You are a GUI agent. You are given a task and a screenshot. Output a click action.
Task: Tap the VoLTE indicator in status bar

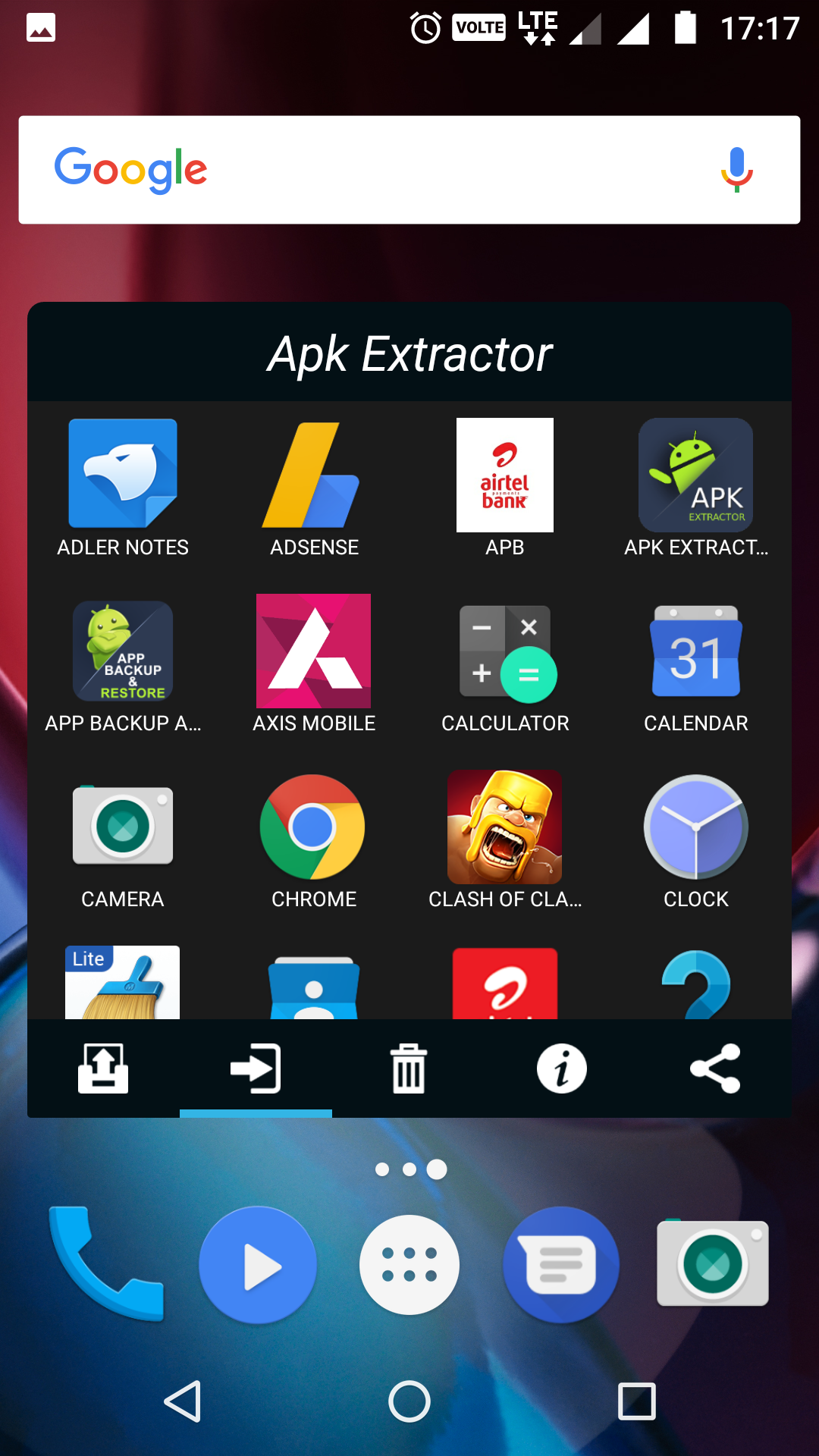tap(479, 27)
